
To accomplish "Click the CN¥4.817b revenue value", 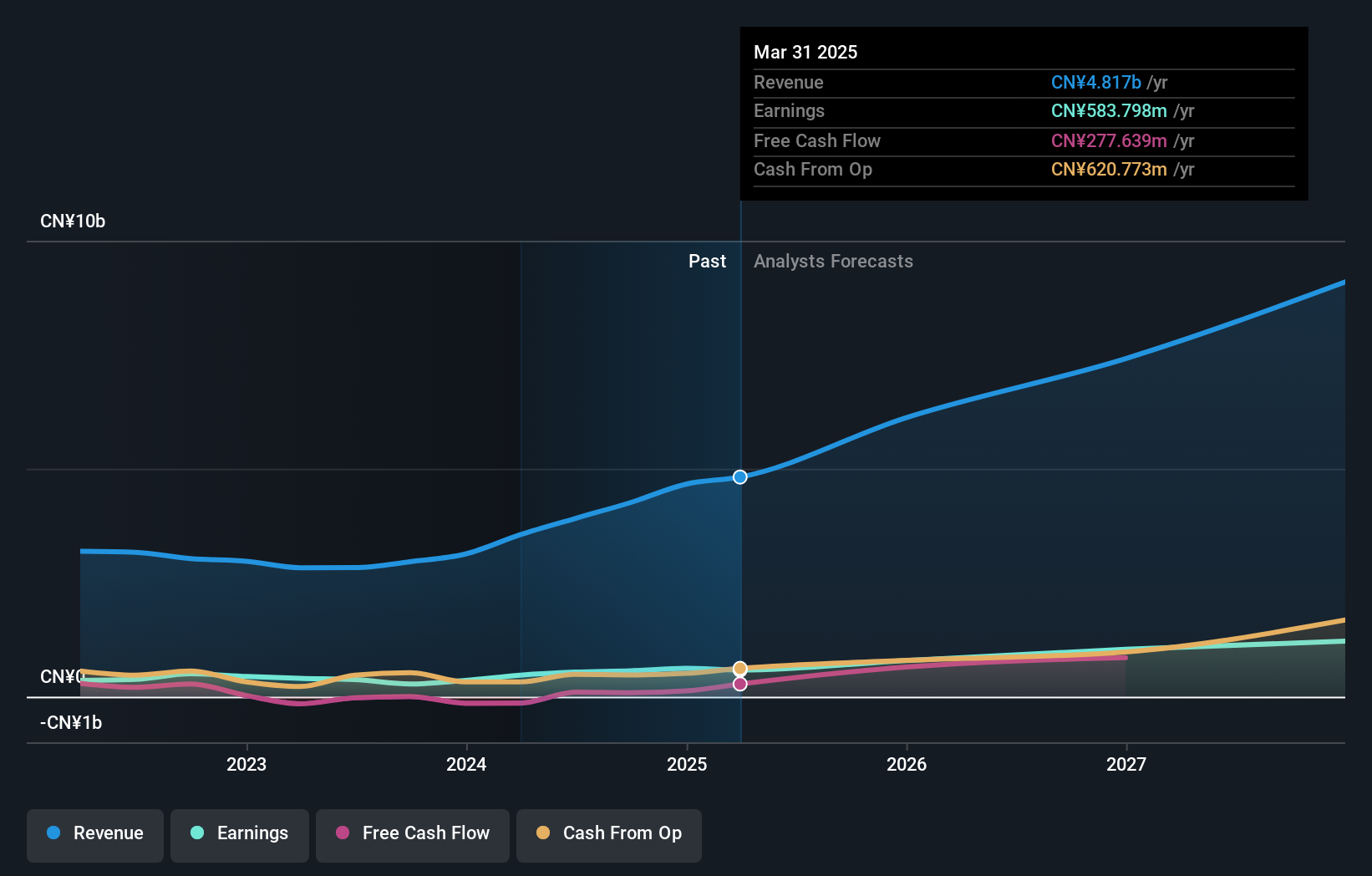I will 1095,82.
